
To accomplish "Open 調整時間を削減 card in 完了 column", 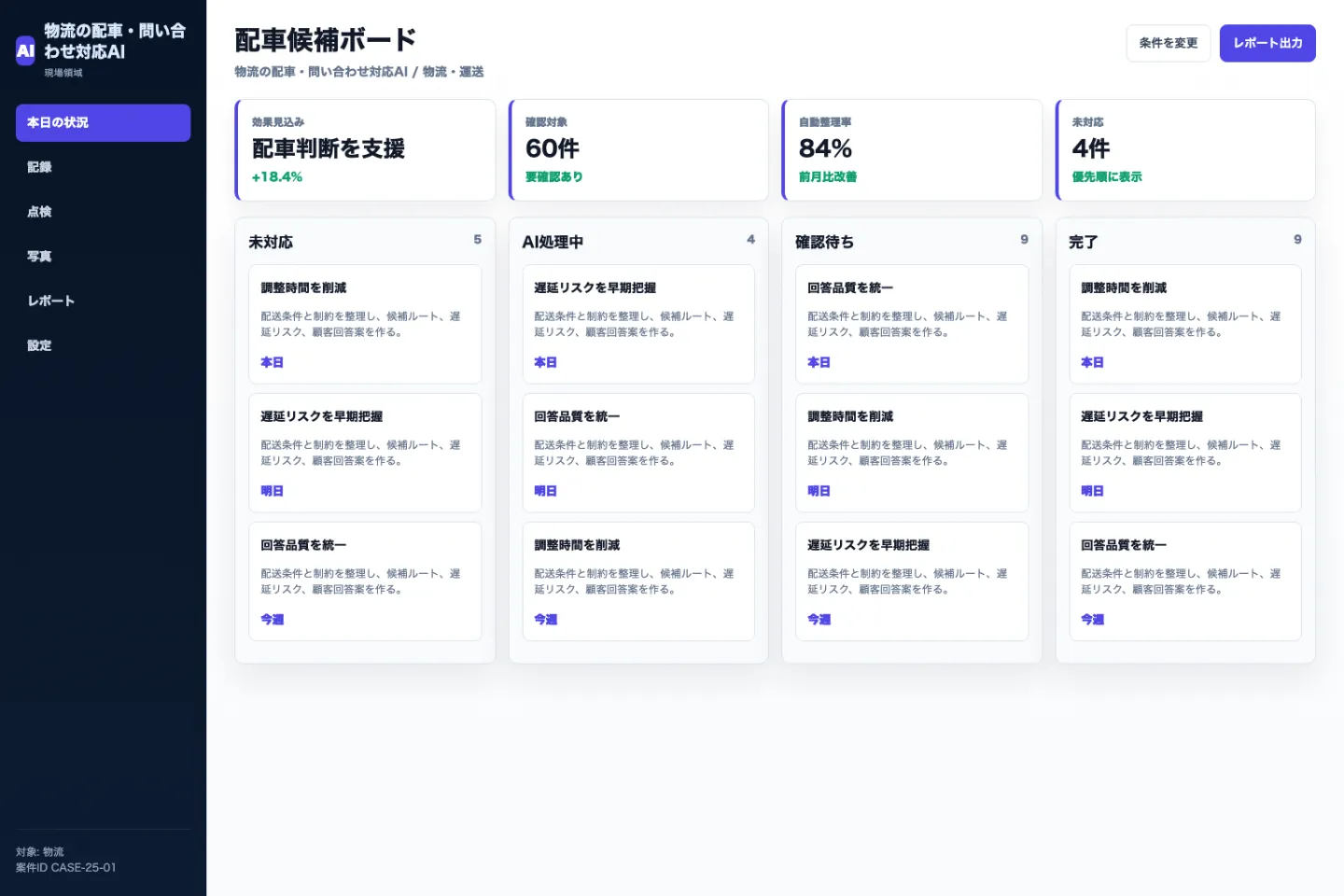I will tap(1185, 324).
